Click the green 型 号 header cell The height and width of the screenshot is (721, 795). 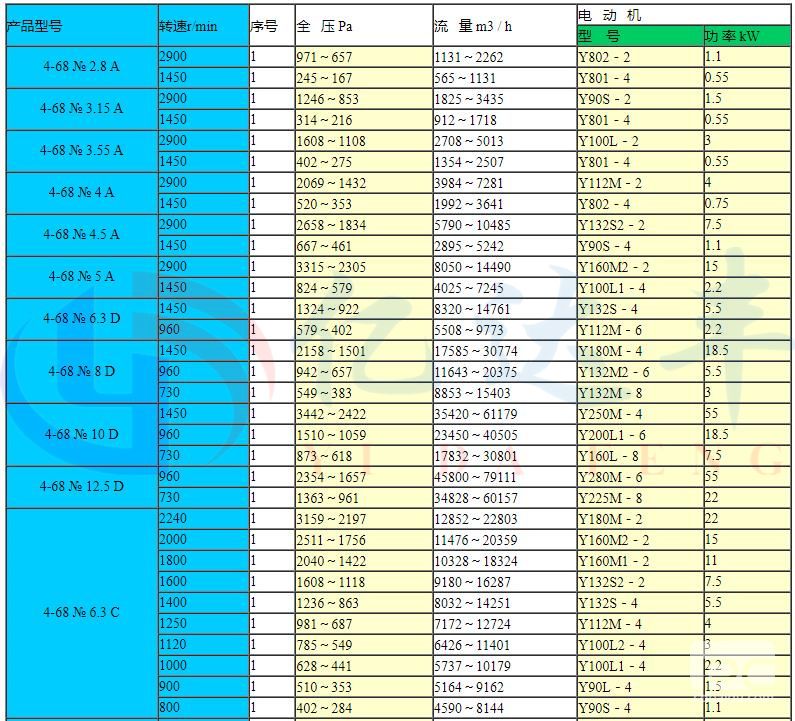tap(639, 36)
